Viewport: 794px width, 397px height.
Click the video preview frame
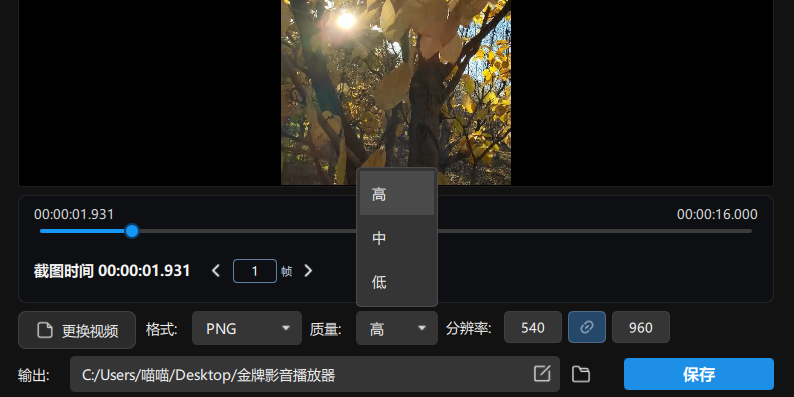[395, 92]
